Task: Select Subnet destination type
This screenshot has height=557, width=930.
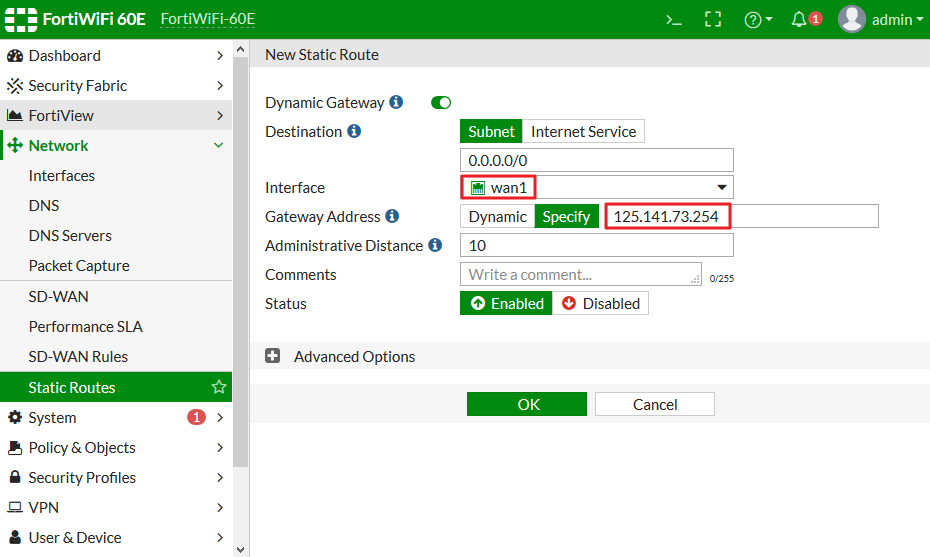Action: [x=491, y=131]
